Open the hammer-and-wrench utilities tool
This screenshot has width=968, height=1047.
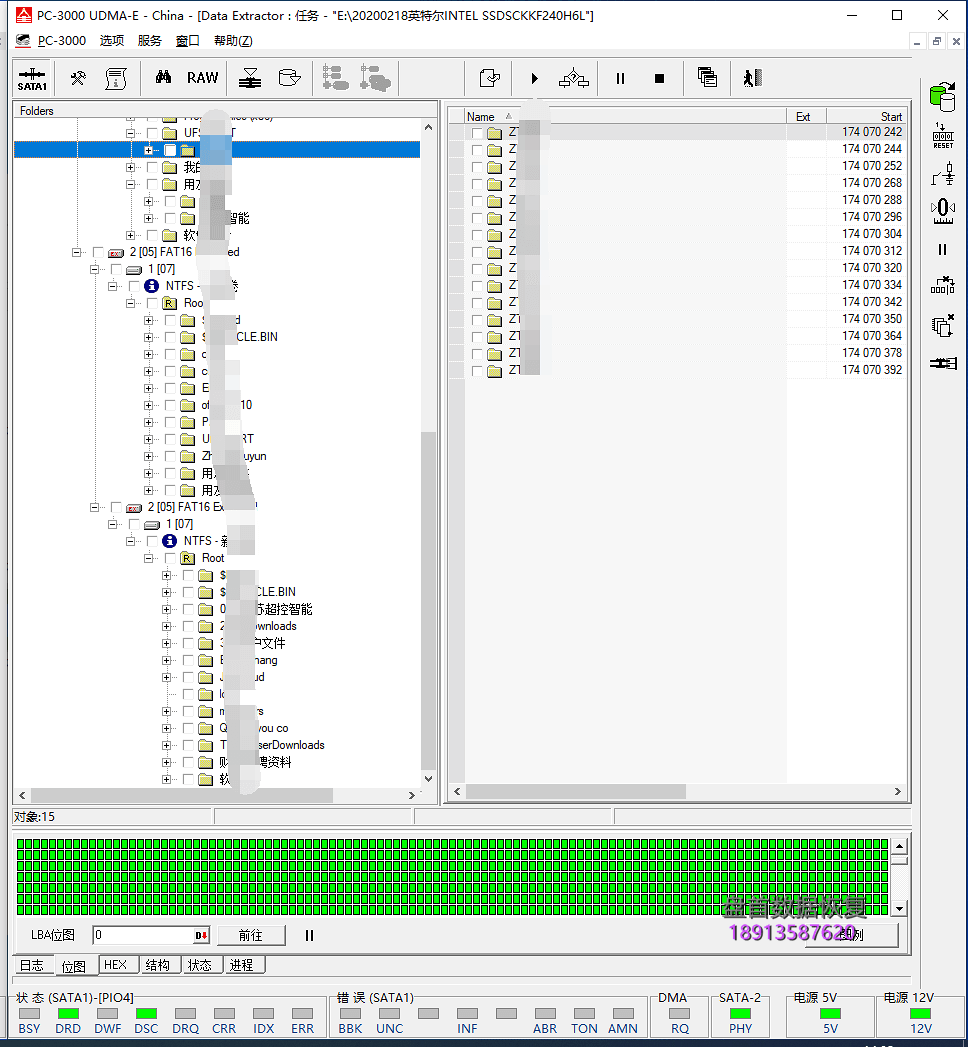click(78, 79)
